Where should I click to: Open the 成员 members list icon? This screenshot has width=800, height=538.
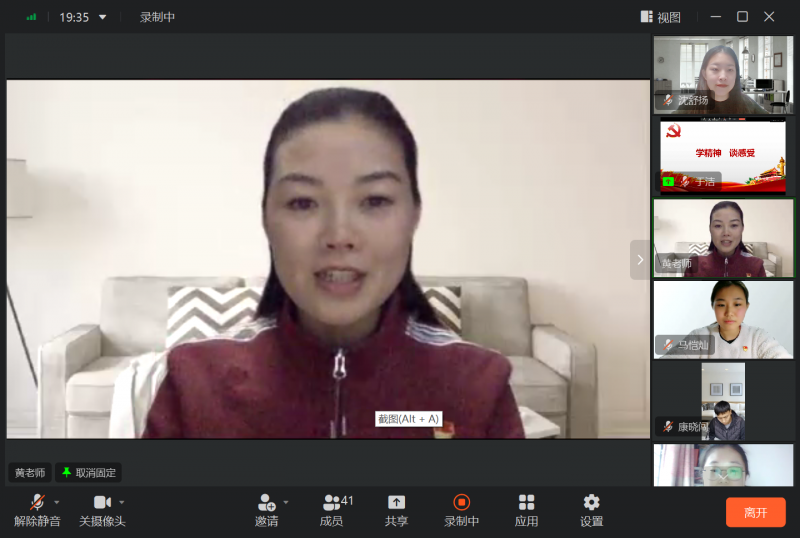point(332,502)
